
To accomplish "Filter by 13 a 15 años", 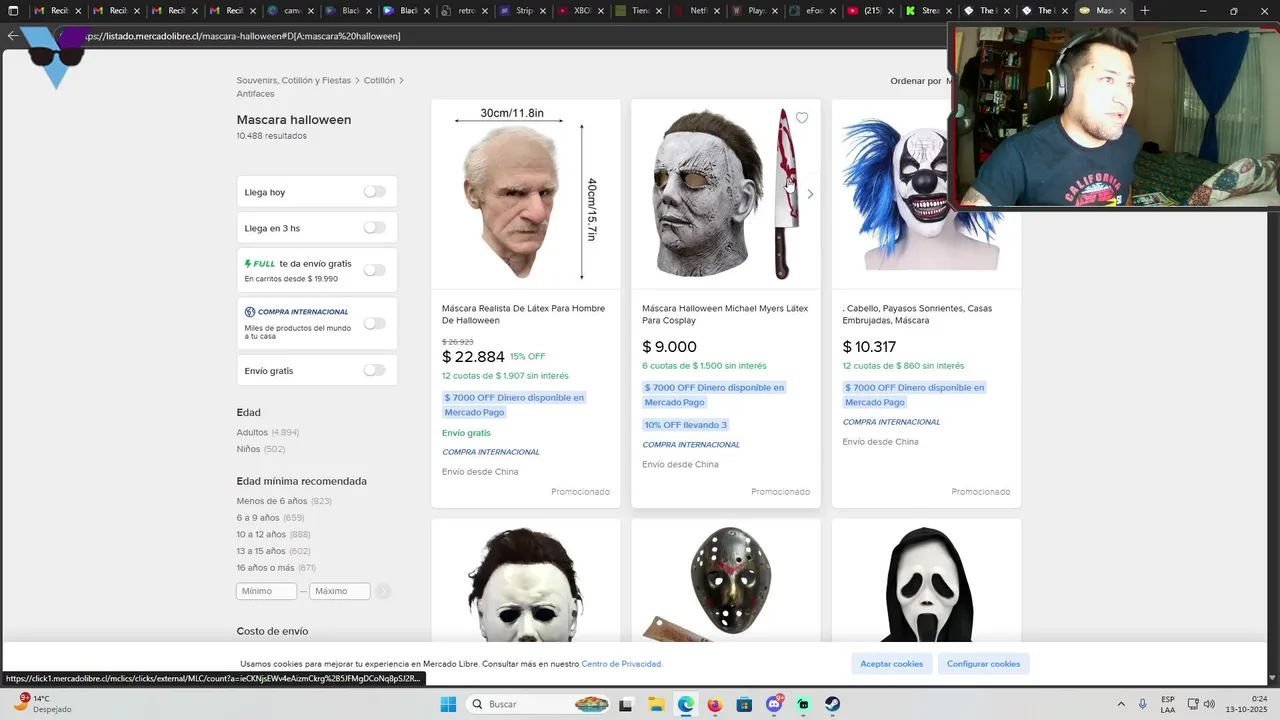I will pos(261,551).
